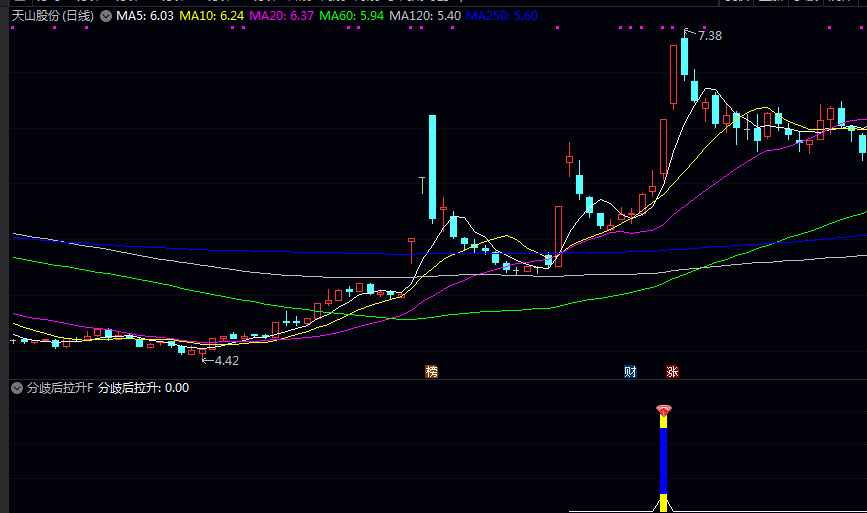The image size is (867, 513).
Task: Select the blue signal bar in indicator panel
Action: pos(664,461)
